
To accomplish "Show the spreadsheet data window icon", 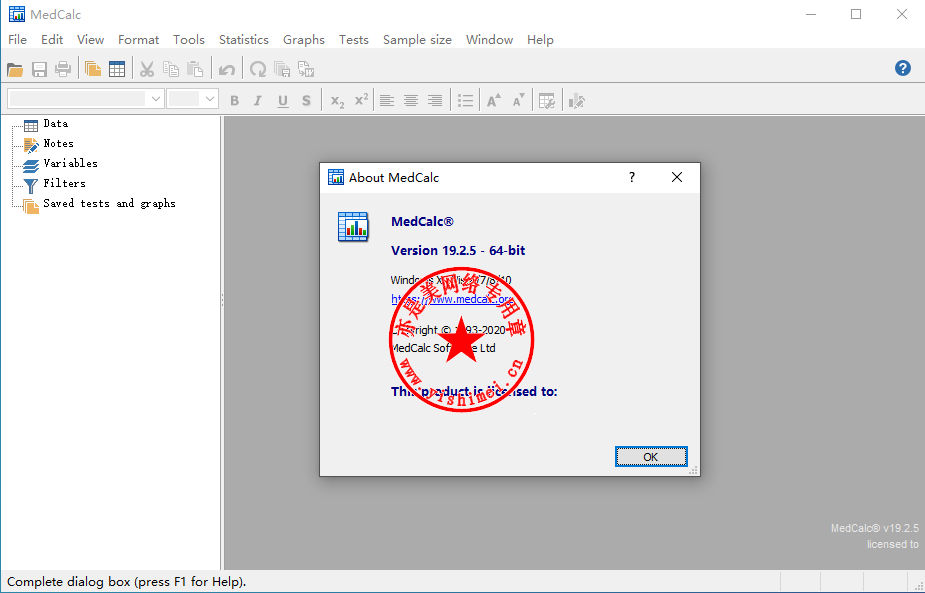I will 117,70.
